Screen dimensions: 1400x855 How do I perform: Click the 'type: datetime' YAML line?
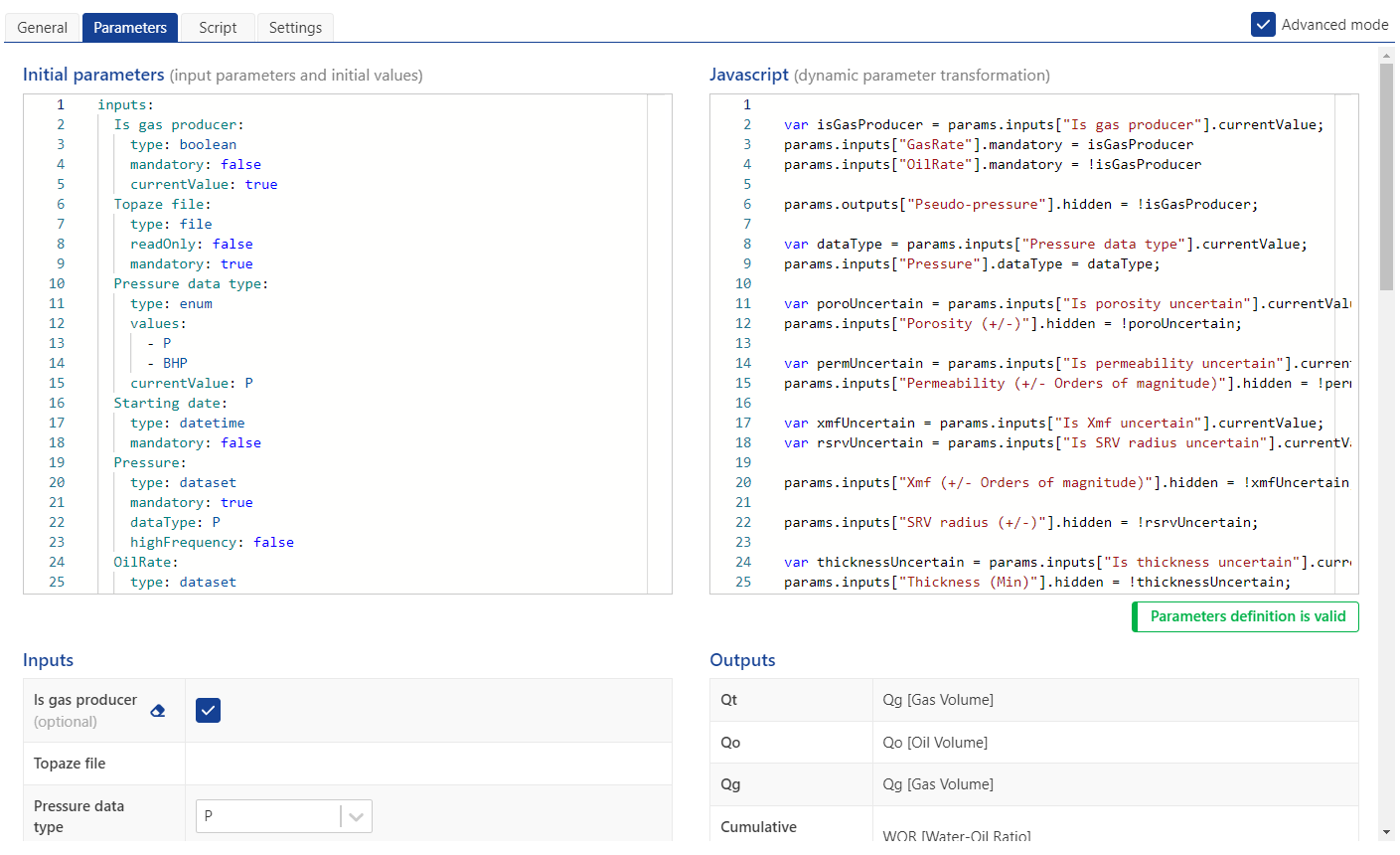click(187, 423)
